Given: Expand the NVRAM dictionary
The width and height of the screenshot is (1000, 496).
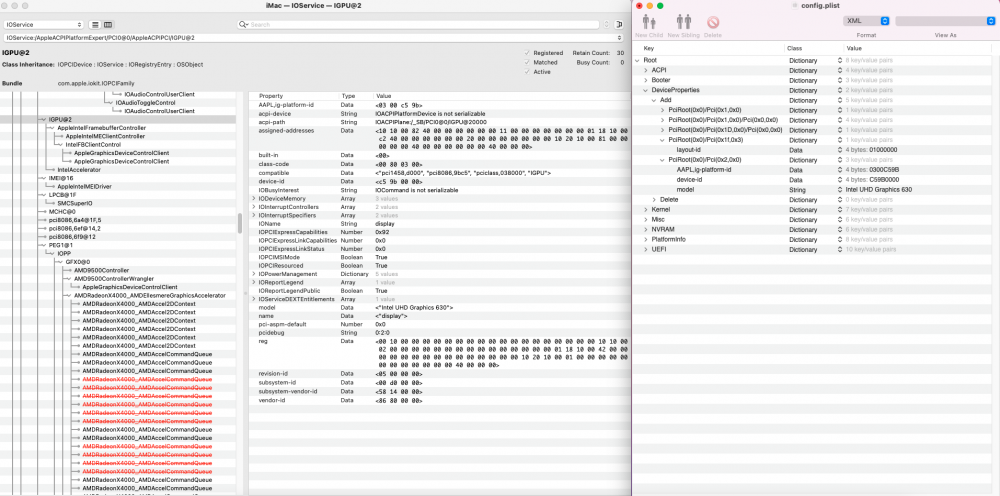Looking at the screenshot, I should tap(646, 229).
